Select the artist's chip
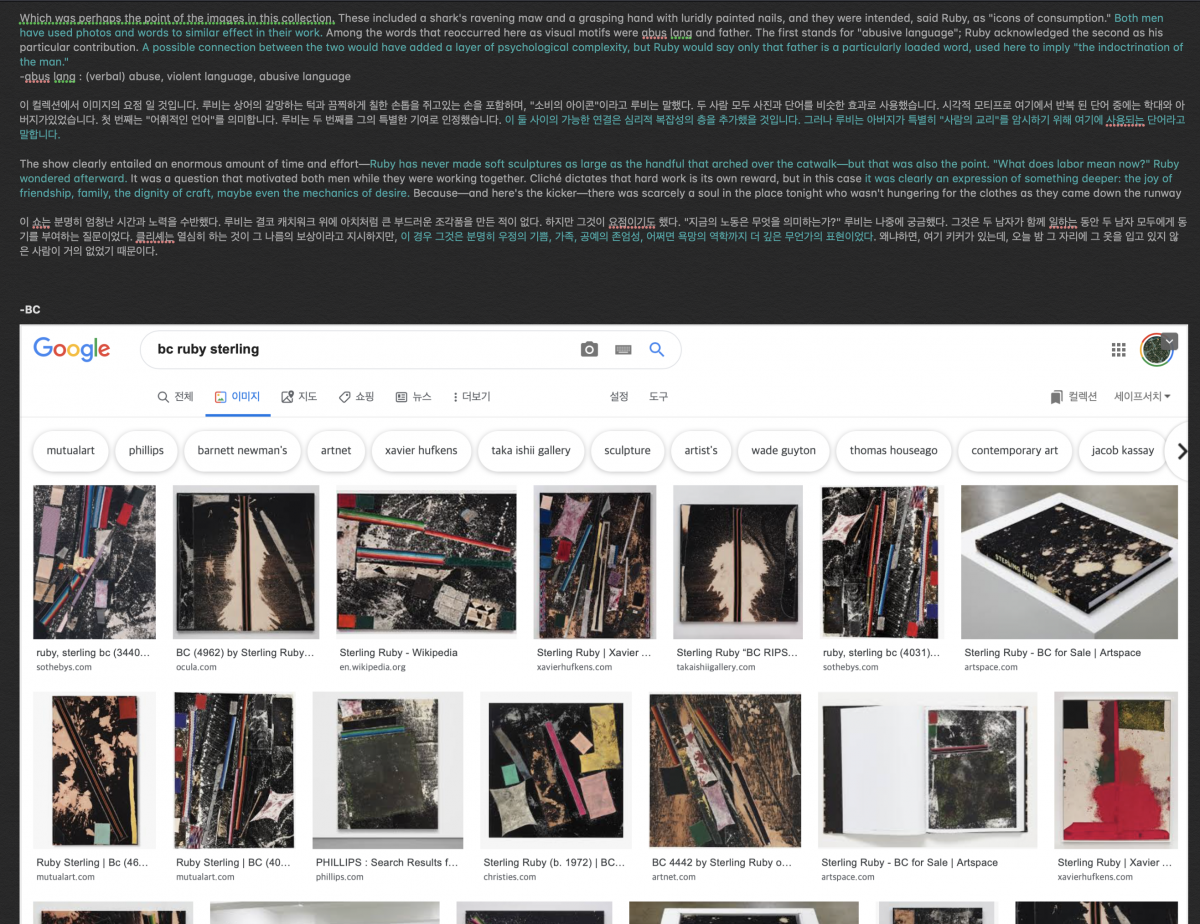The height and width of the screenshot is (924, 1200). tap(701, 451)
